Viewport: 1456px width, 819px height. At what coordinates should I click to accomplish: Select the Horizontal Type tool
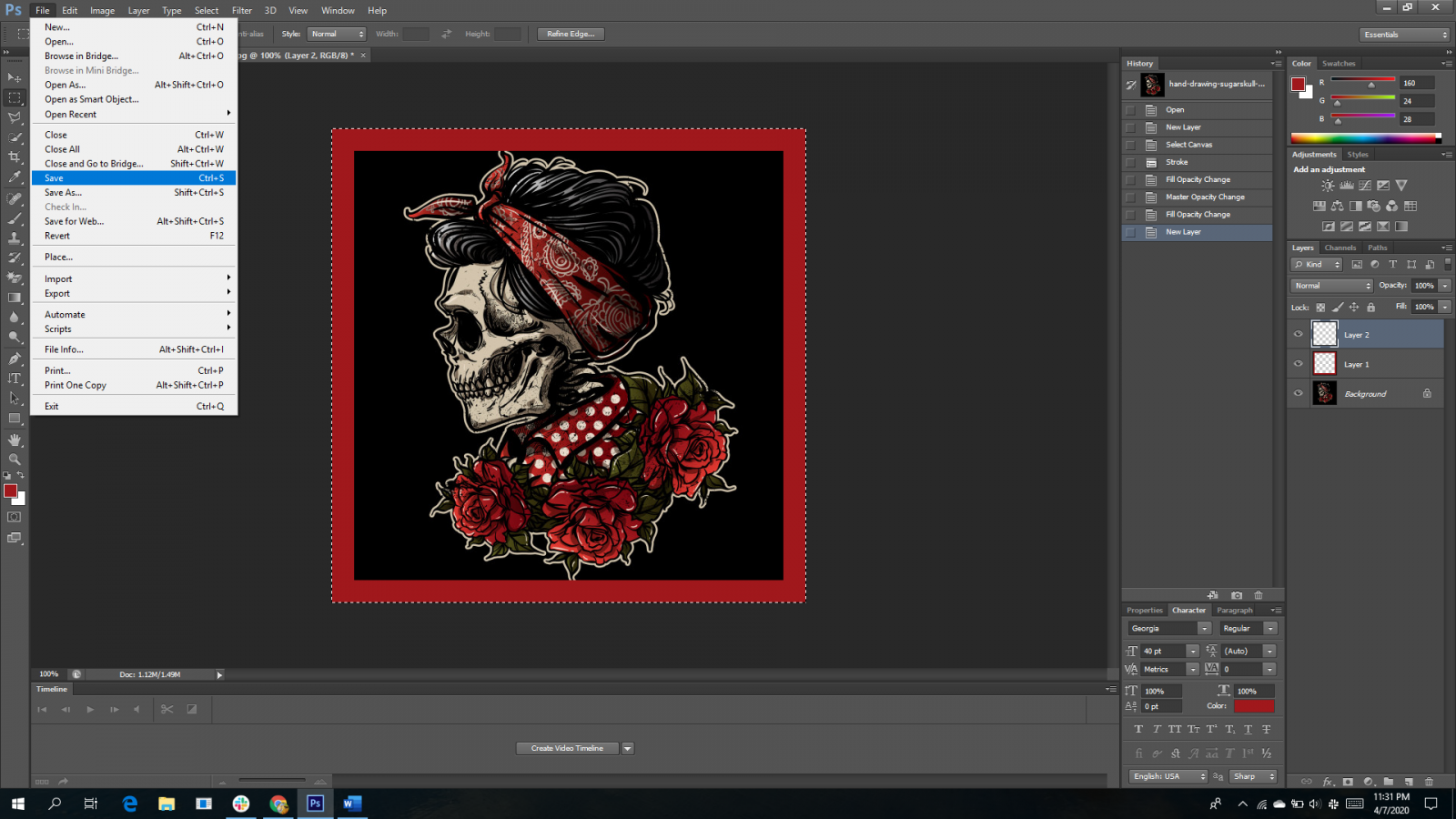coord(15,379)
